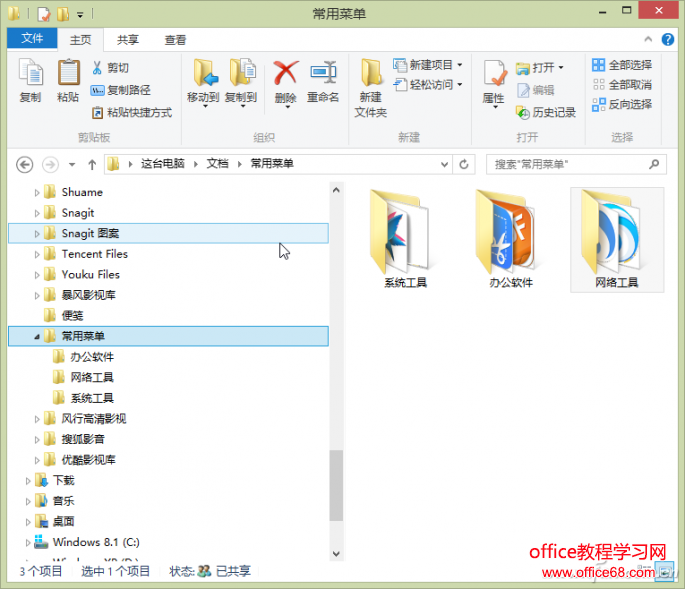Viewport: 685px width, 589px height.
Task: Click 这台电脑 in the address path
Action: click(x=163, y=164)
